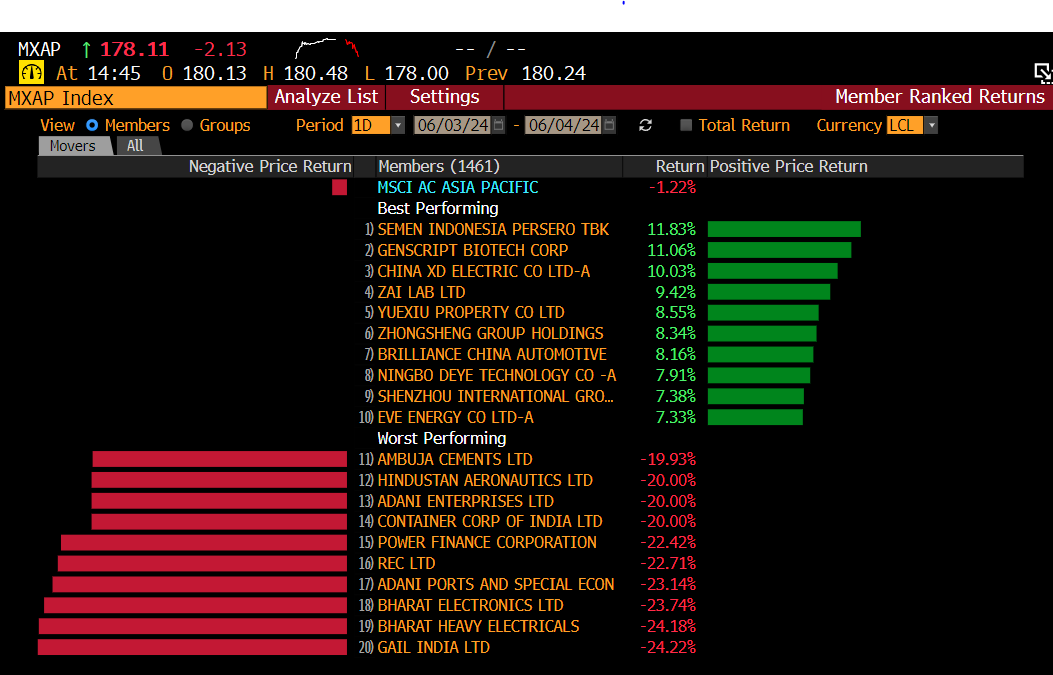This screenshot has width=1053, height=675.
Task: Select BHARAT ELECTRONICS LTD row
Action: click(x=470, y=605)
